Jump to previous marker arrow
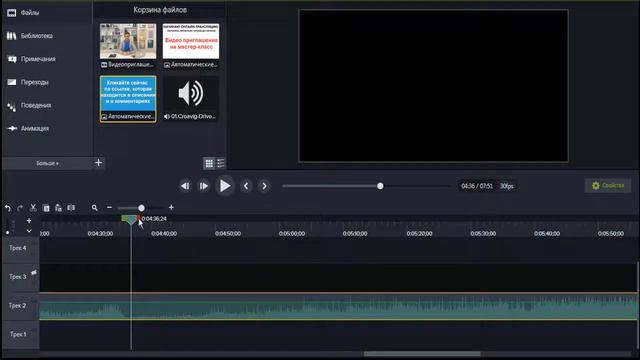The image size is (640, 360). tap(246, 186)
